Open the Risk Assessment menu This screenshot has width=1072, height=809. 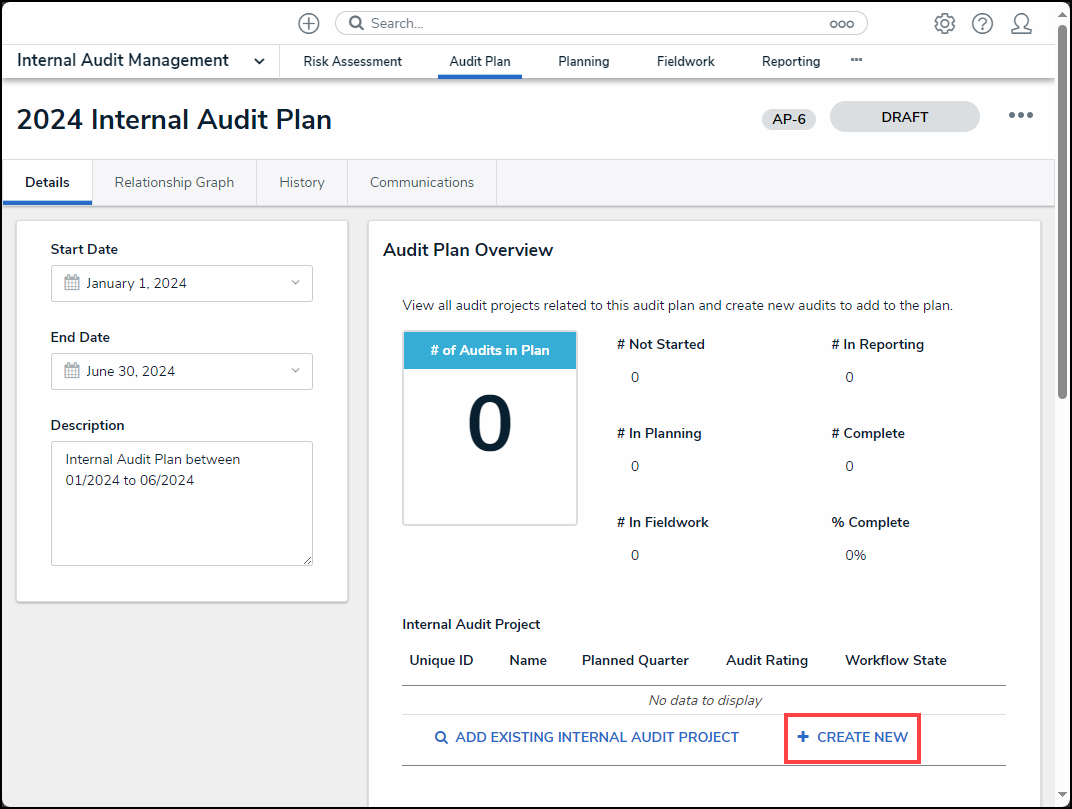tap(352, 61)
